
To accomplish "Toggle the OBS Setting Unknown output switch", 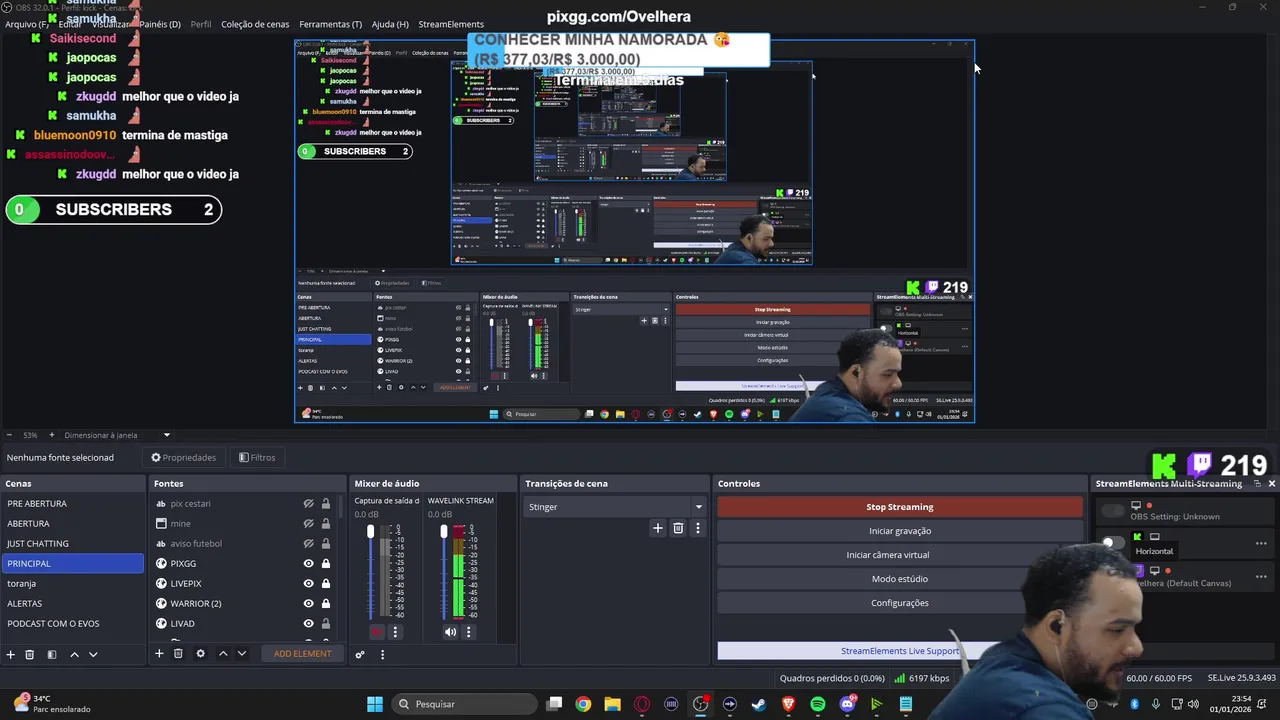I will pos(1112,511).
